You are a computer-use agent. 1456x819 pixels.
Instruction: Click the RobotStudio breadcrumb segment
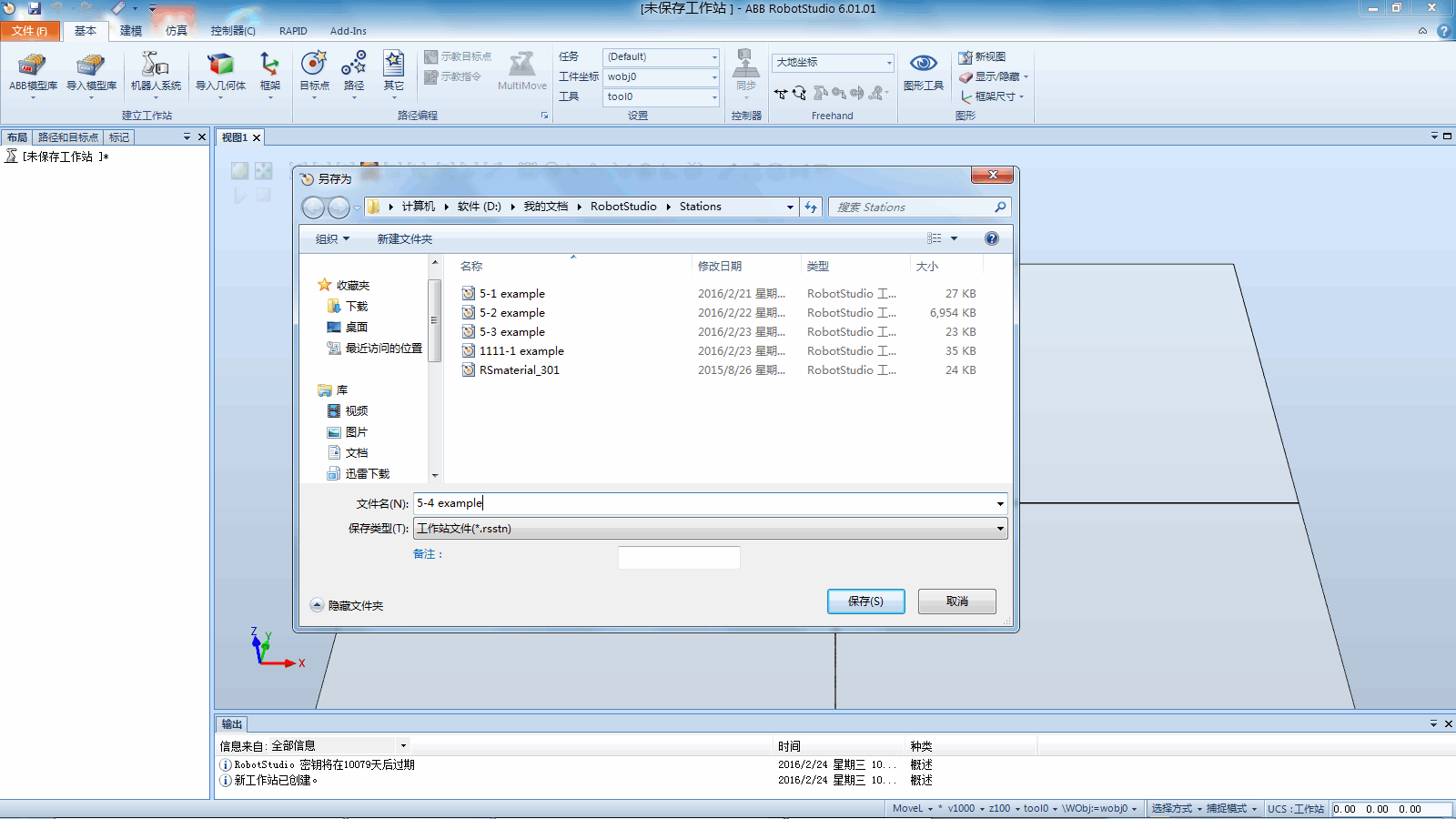tap(623, 207)
